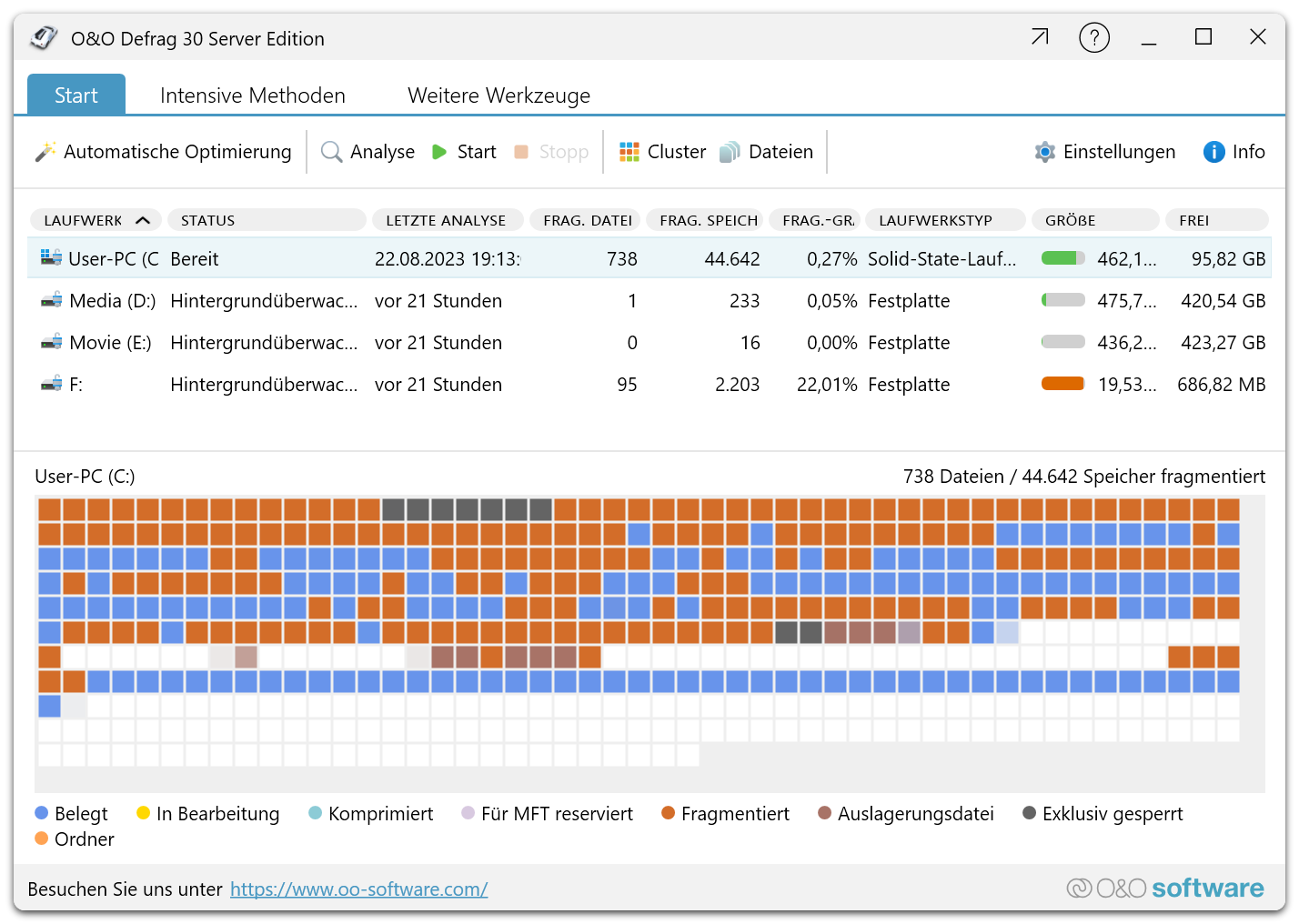Viewport: 1299px width, 924px height.
Task: Run Analyse with the magnifier icon
Action: tap(332, 152)
